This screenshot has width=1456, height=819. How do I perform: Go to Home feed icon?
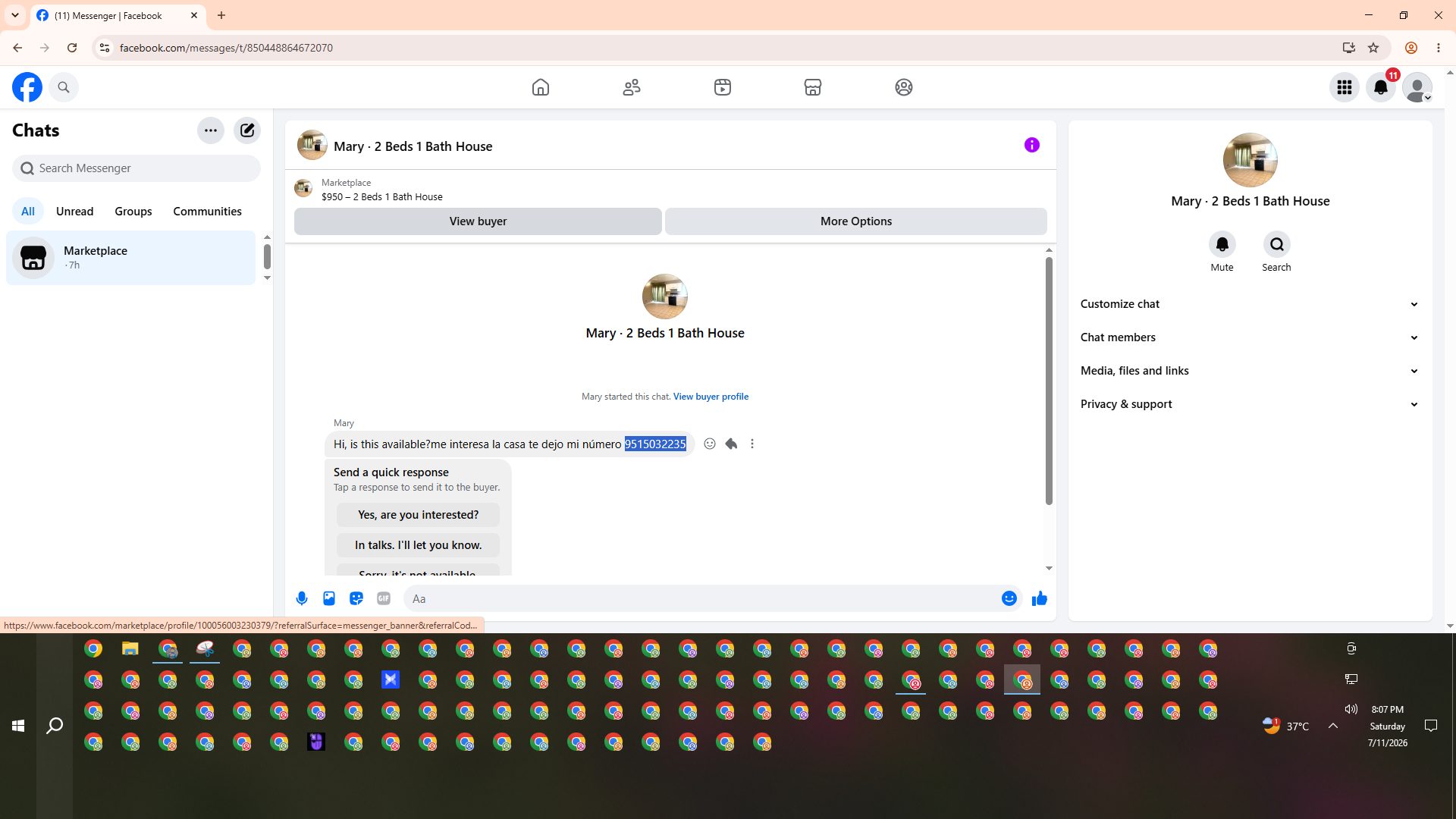tap(541, 87)
